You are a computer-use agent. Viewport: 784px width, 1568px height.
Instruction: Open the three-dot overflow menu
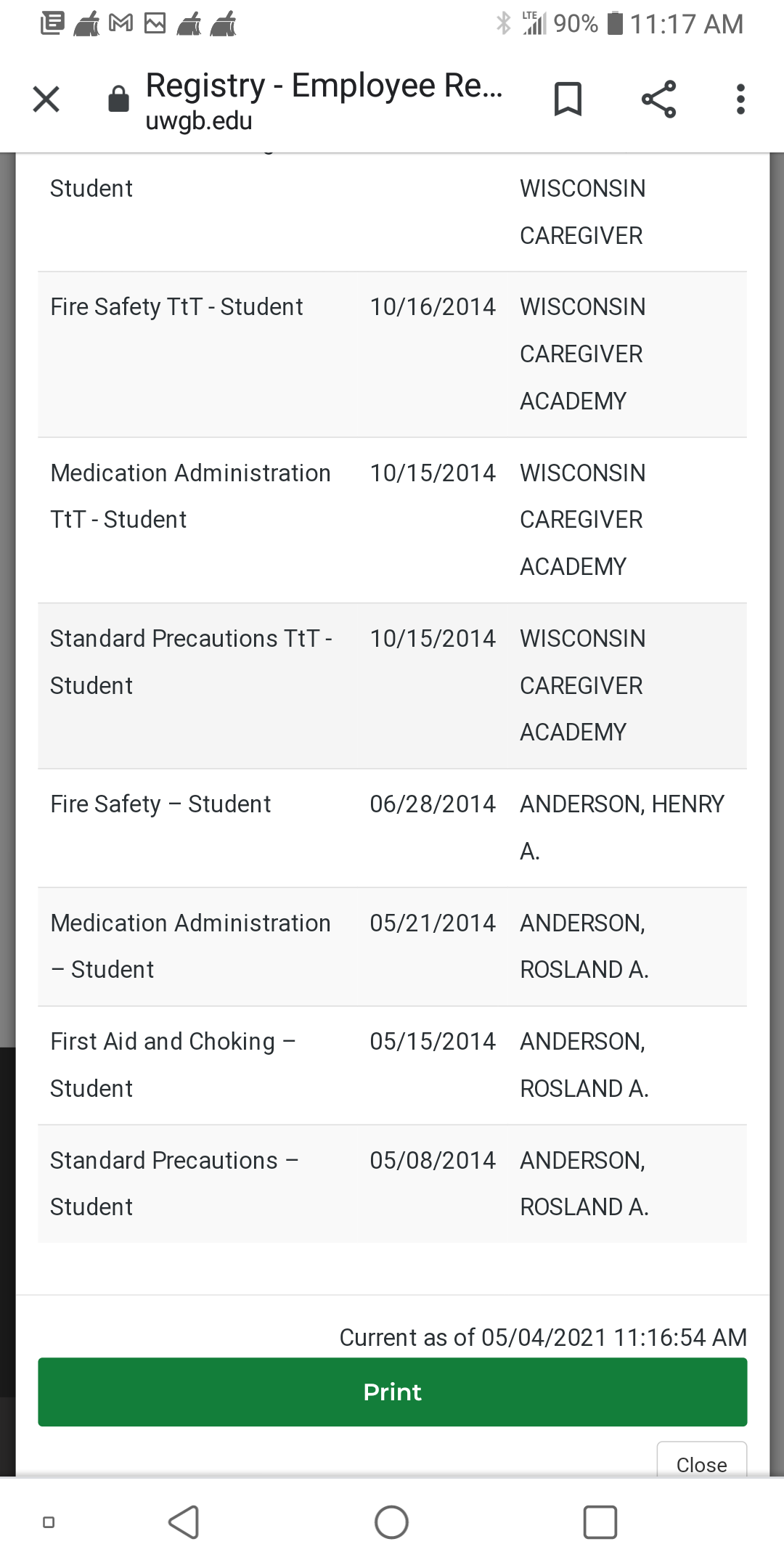[x=740, y=99]
